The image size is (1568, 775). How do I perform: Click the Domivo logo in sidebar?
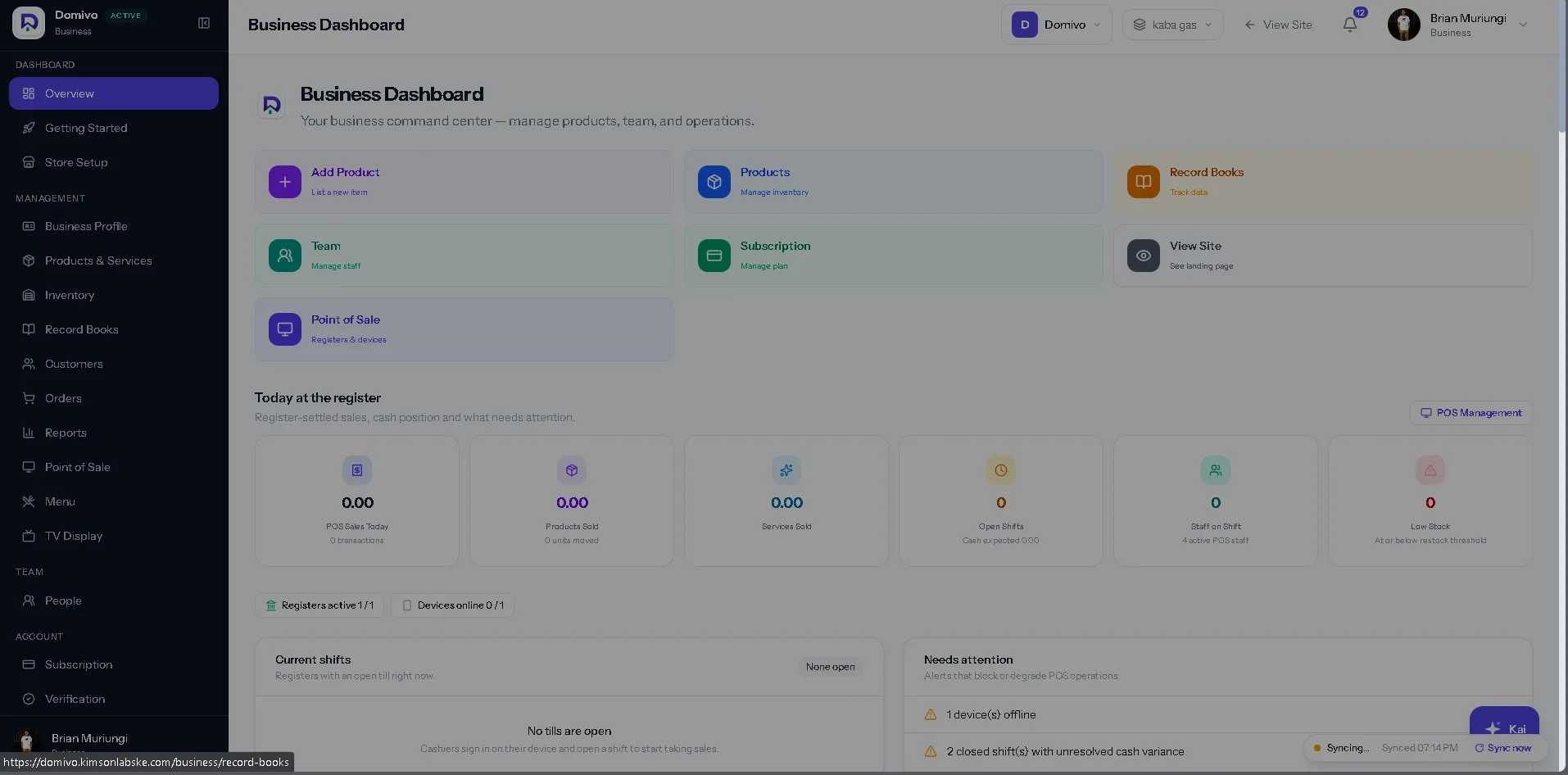click(29, 23)
